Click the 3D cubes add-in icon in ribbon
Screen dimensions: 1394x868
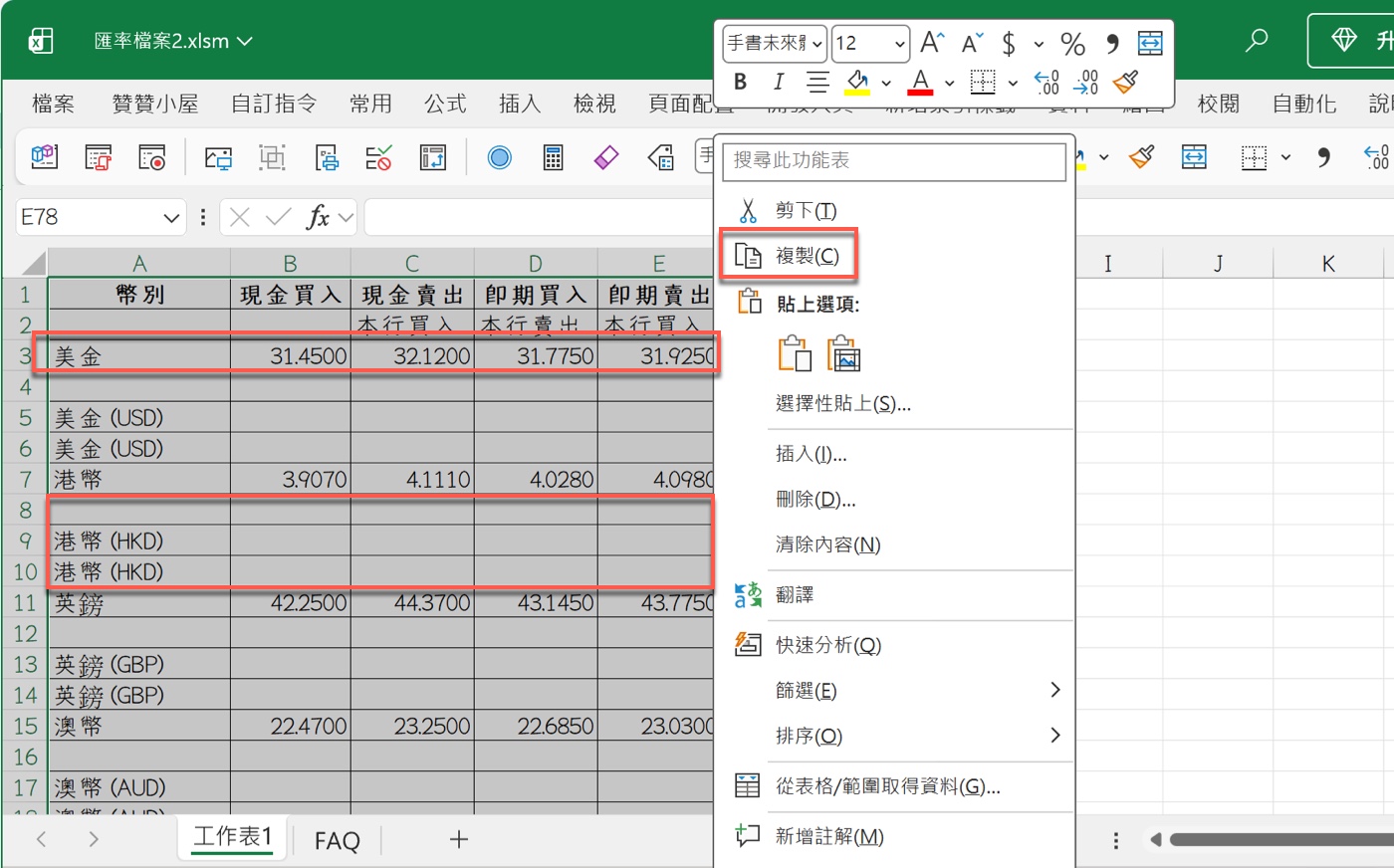click(x=45, y=156)
